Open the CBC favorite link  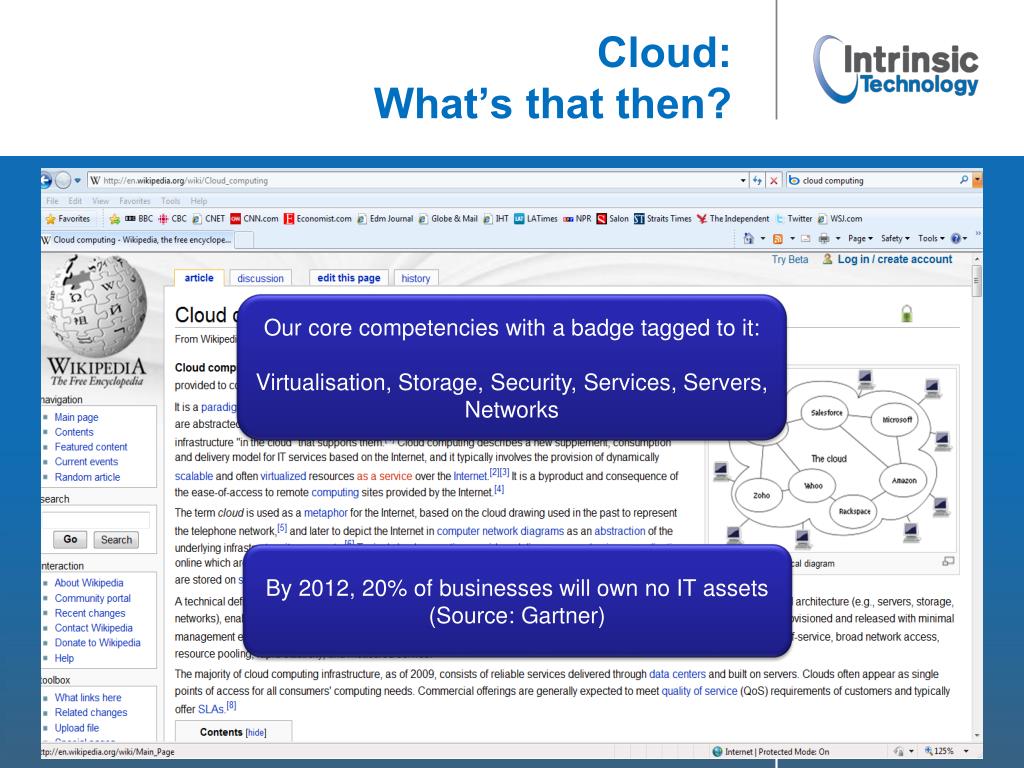pos(172,219)
